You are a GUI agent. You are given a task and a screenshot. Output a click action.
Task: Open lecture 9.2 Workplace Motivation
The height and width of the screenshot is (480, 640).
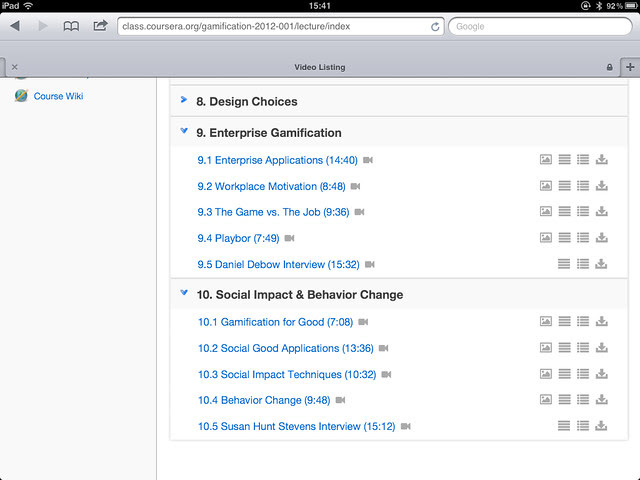coord(271,186)
